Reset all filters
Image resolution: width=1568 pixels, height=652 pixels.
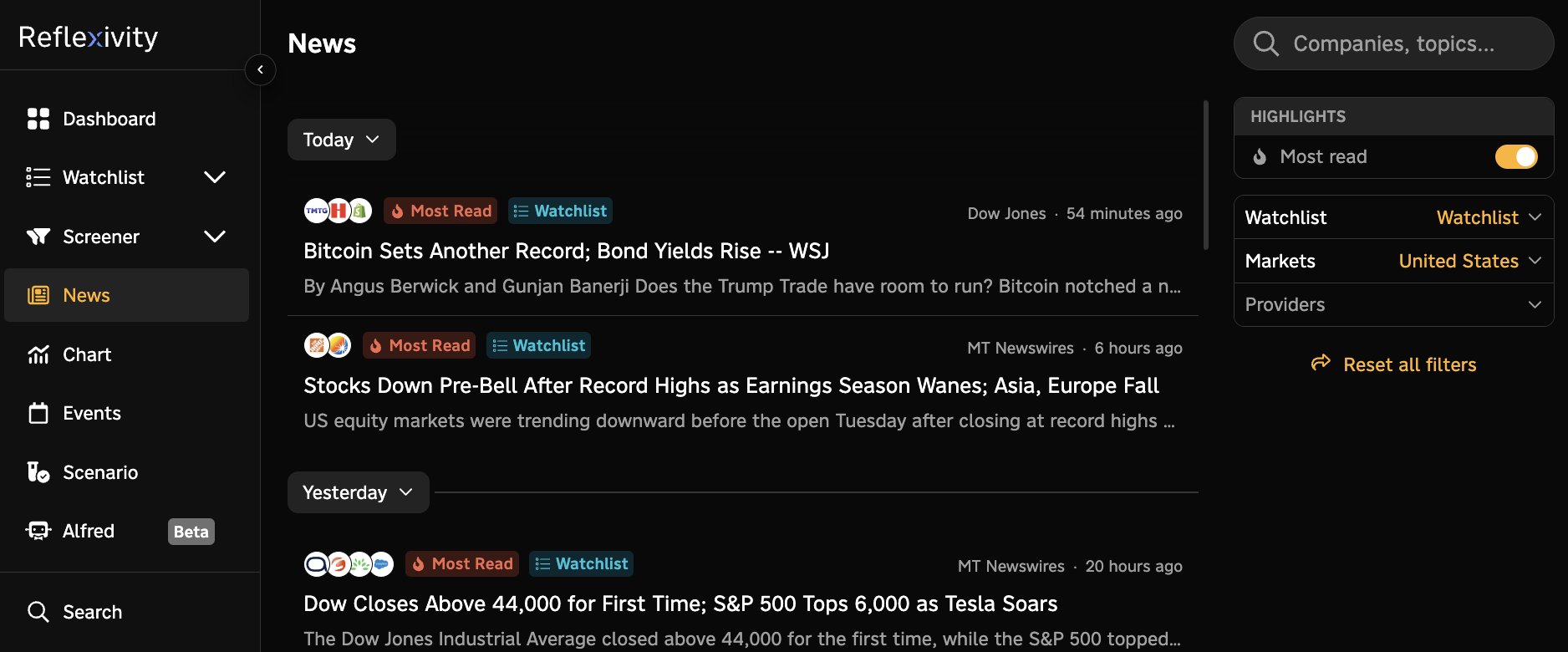click(x=1393, y=364)
